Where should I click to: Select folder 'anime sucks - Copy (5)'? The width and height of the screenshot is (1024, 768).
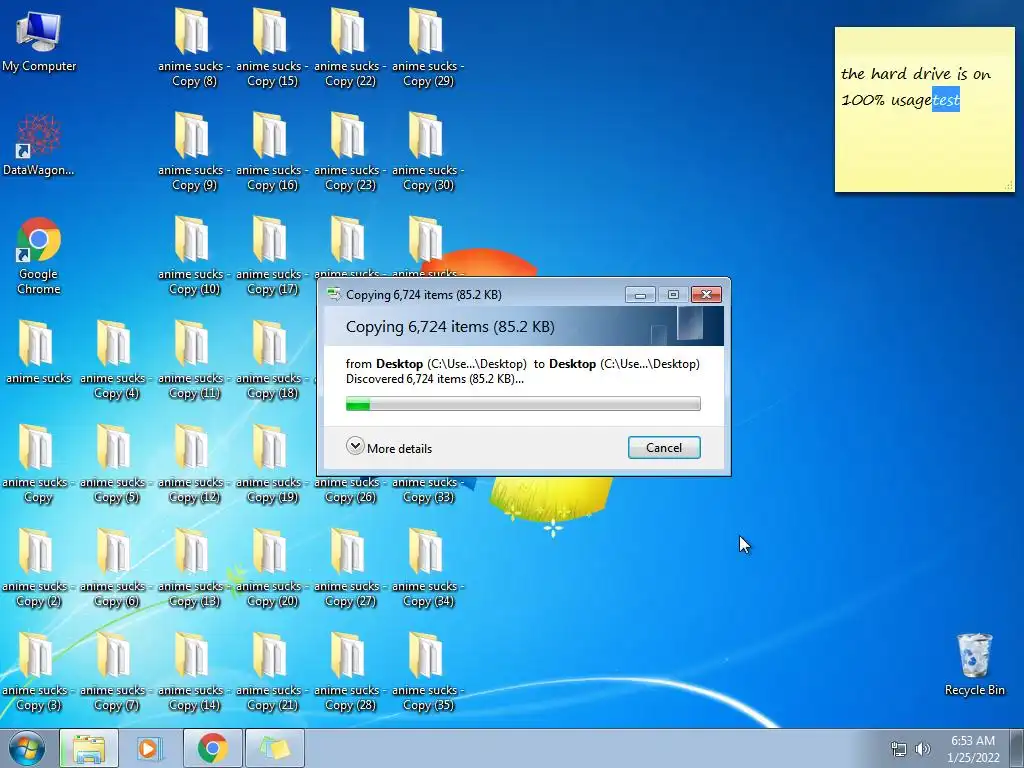point(116,464)
